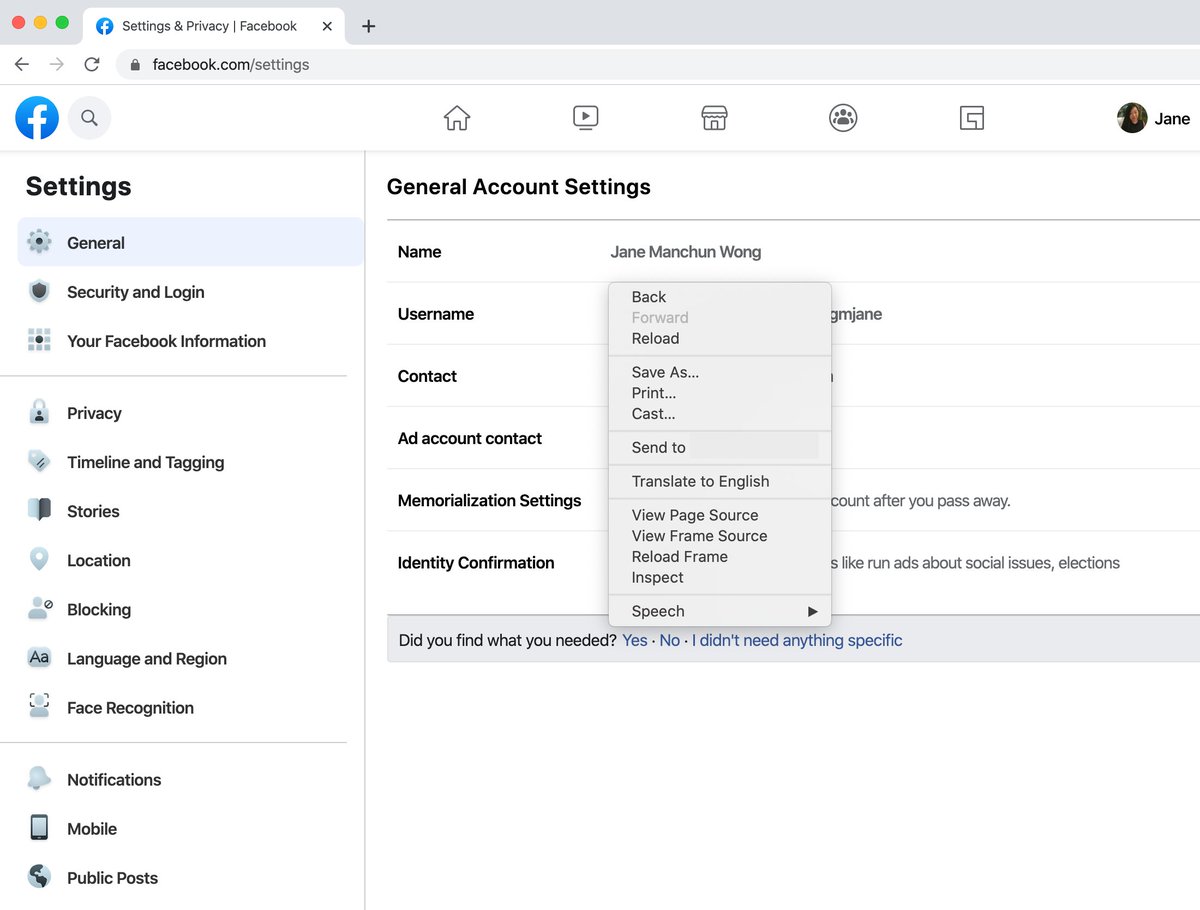Answer Yes to feedback question

635,640
